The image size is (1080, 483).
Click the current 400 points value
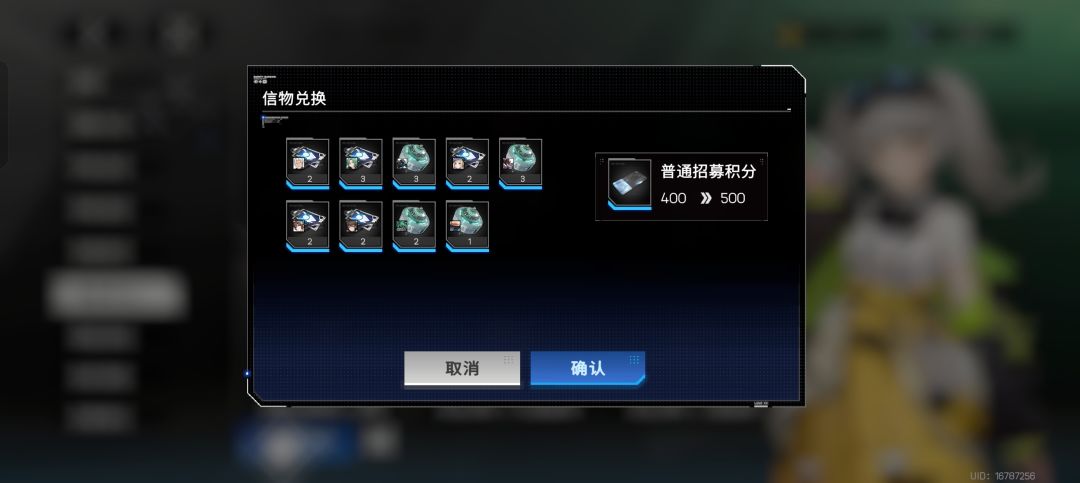(674, 198)
